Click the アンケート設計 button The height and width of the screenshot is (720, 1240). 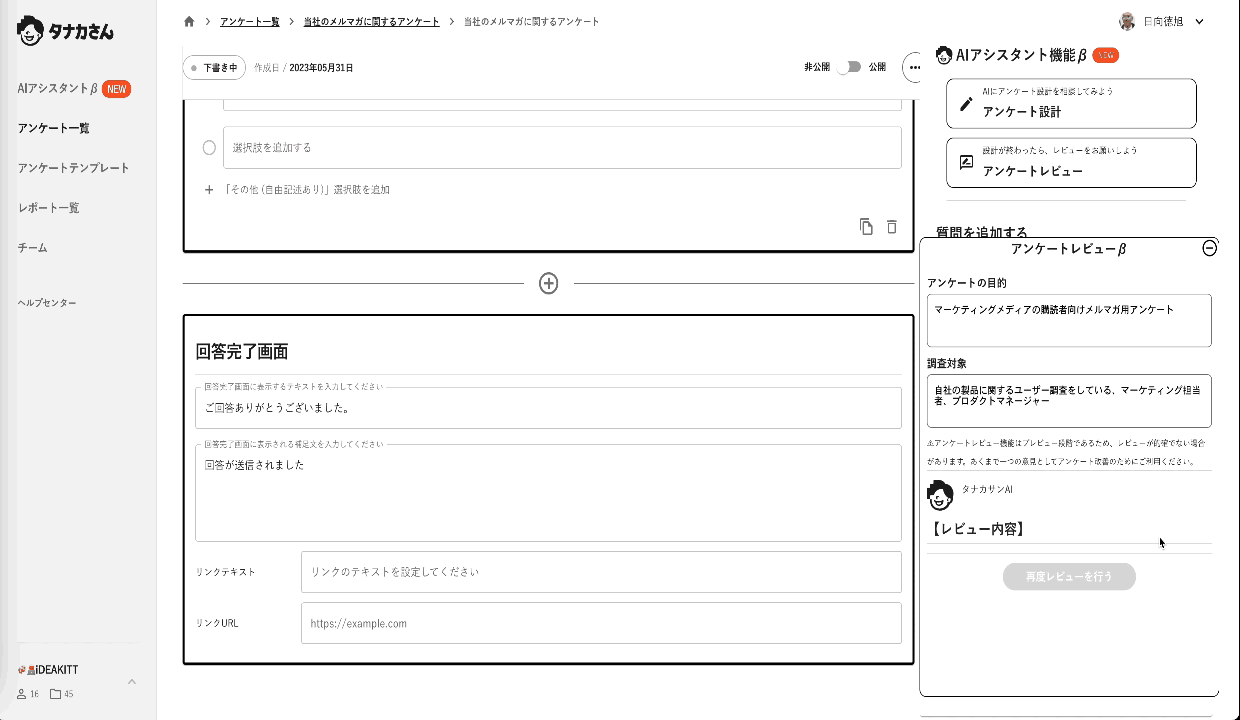coord(1071,104)
